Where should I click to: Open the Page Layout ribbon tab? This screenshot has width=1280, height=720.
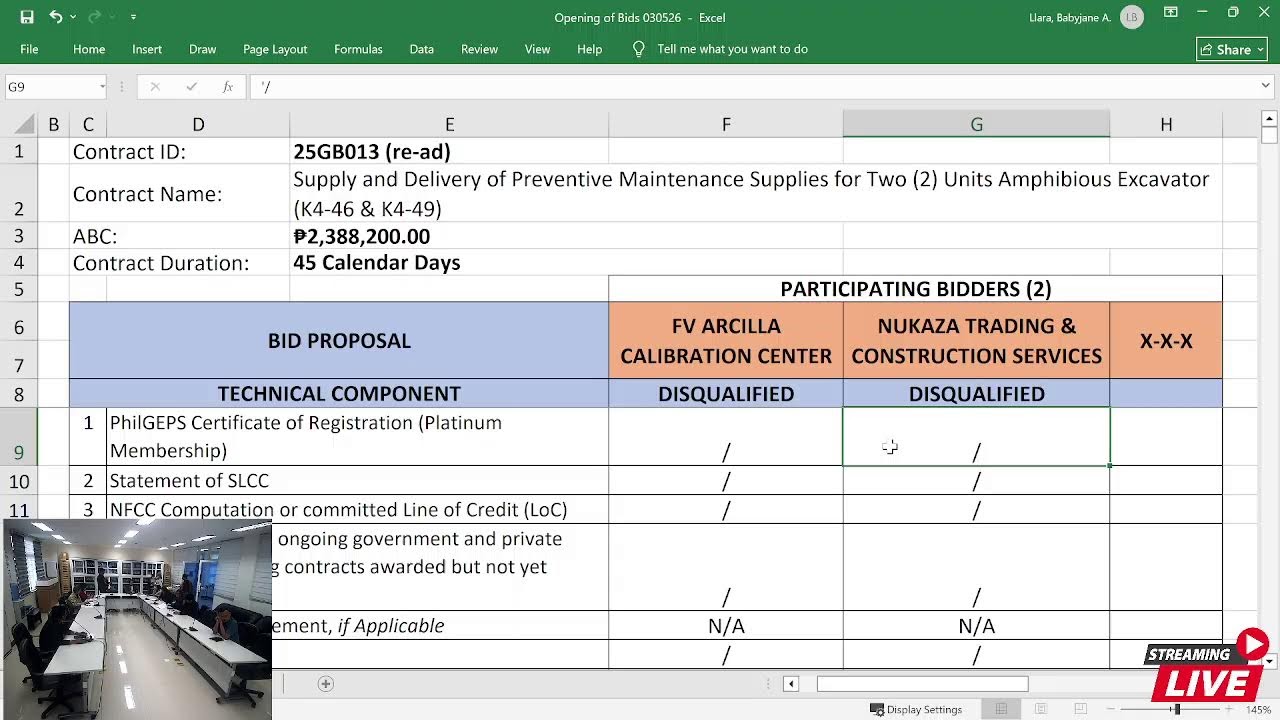pyautogui.click(x=275, y=49)
